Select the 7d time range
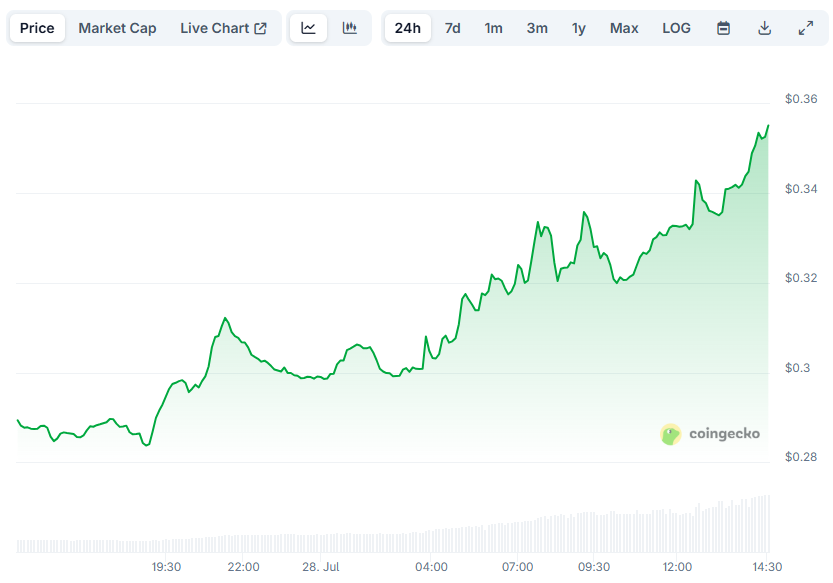This screenshot has width=833, height=583. coord(453,28)
